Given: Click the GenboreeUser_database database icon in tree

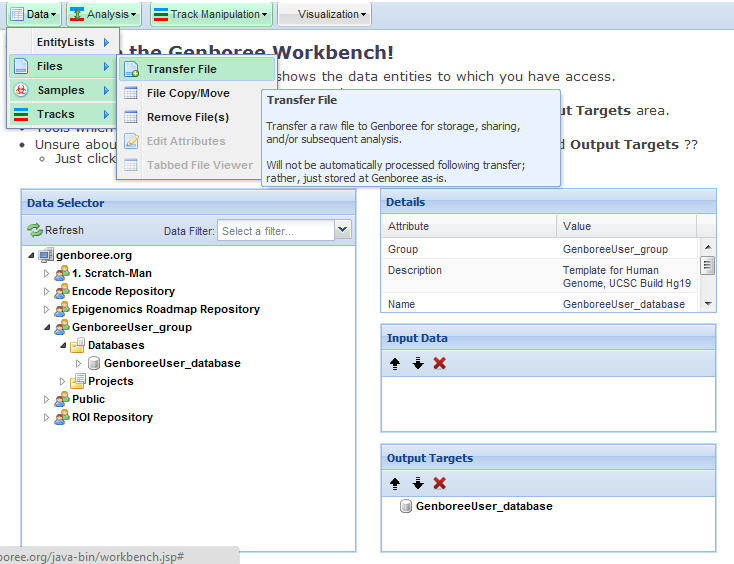Looking at the screenshot, I should 94,363.
